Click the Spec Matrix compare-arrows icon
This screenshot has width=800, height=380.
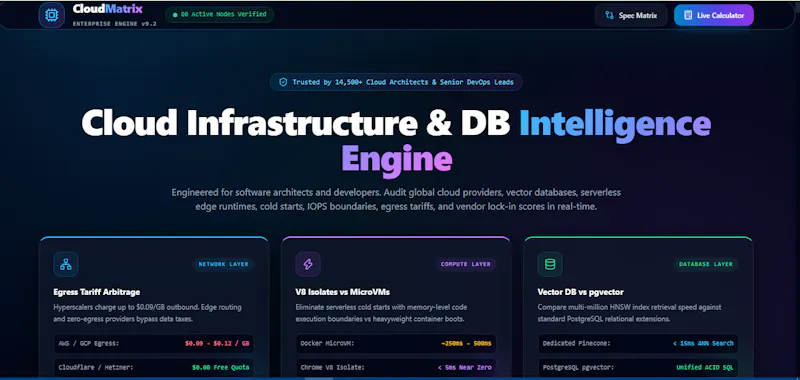[609, 15]
